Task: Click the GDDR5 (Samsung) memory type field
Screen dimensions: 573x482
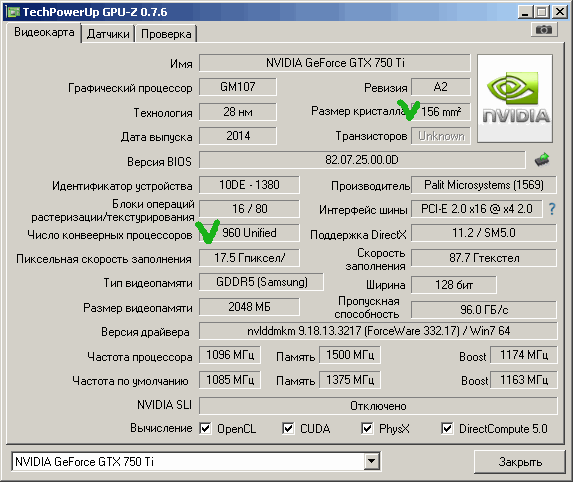Action: click(x=261, y=282)
